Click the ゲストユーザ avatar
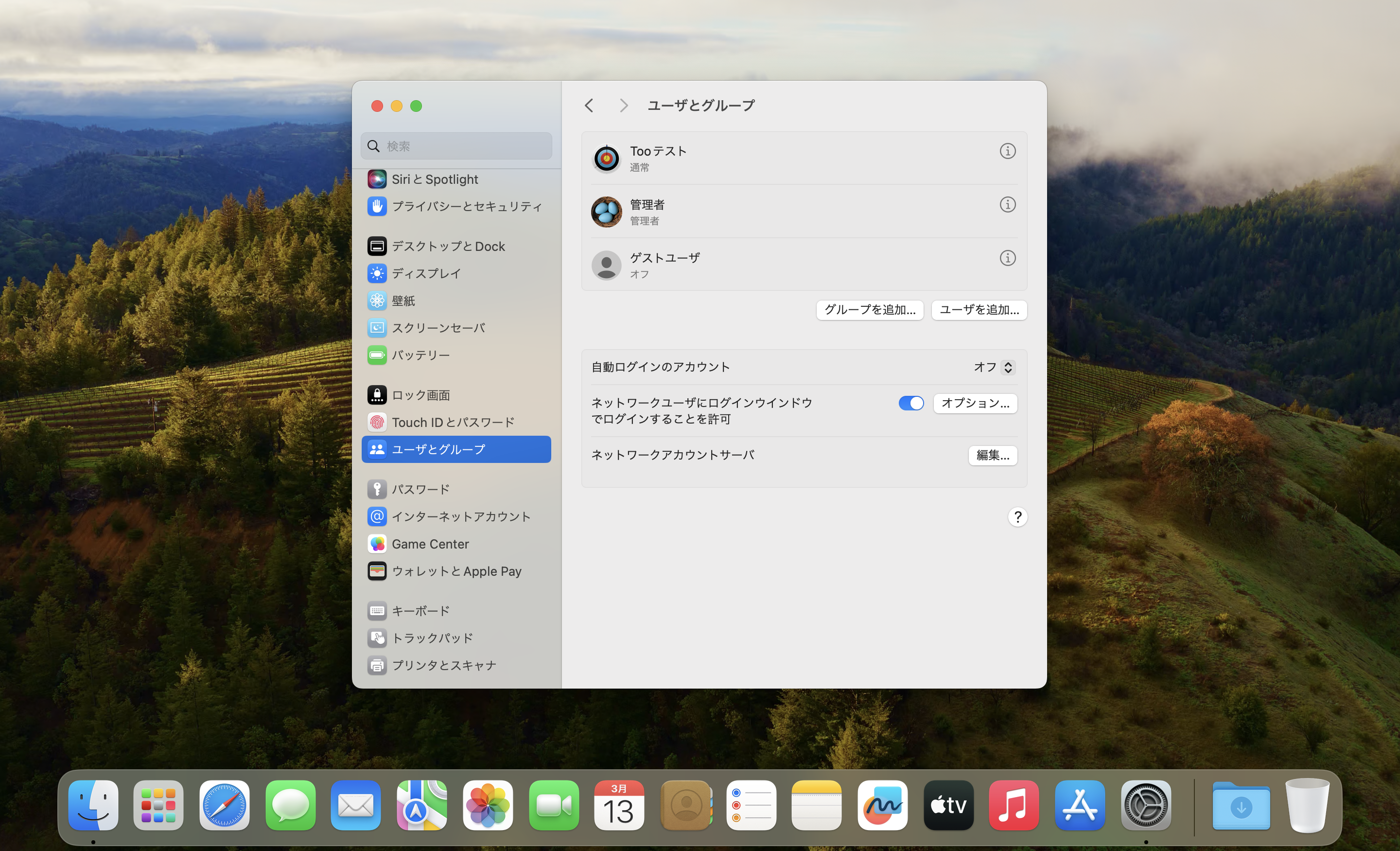Screen dimensions: 1400x851 606,265
